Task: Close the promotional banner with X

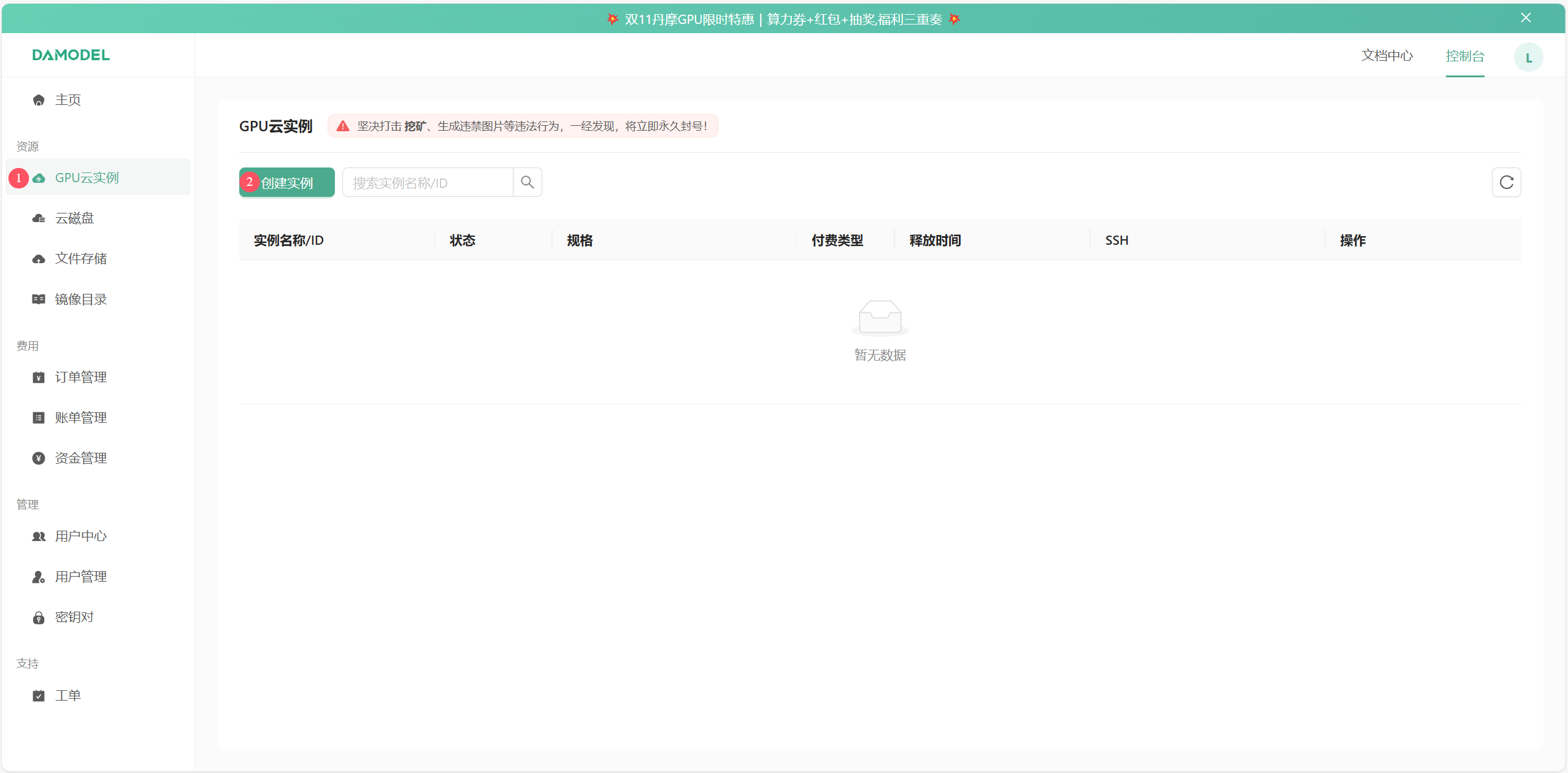Action: (x=1526, y=18)
